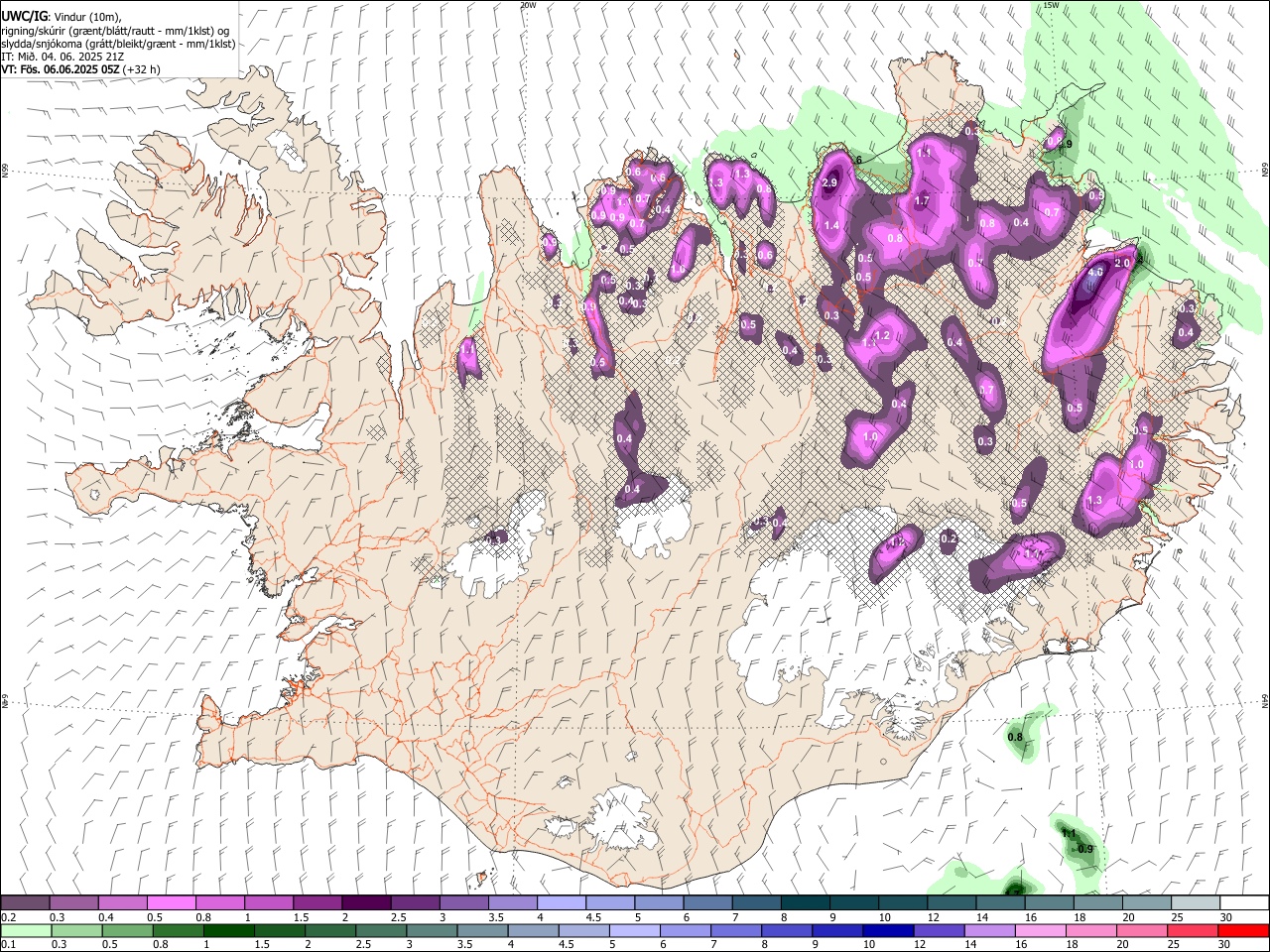
Task: Click the UWC/IG map title
Action: [23, 15]
